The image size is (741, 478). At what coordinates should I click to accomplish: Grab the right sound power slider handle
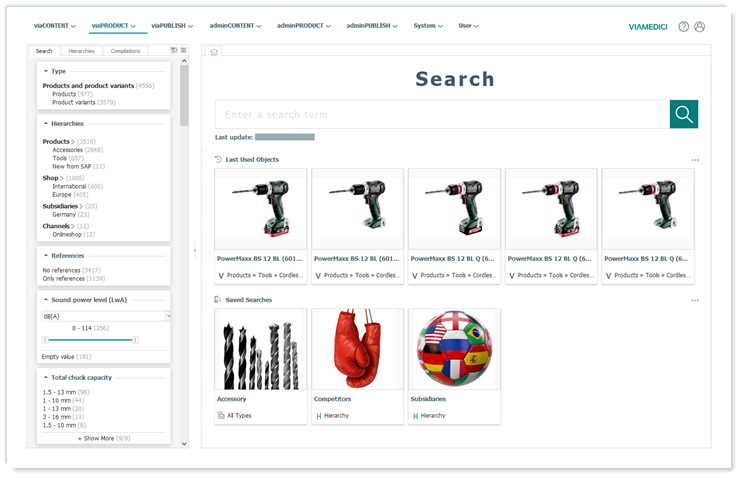136,340
